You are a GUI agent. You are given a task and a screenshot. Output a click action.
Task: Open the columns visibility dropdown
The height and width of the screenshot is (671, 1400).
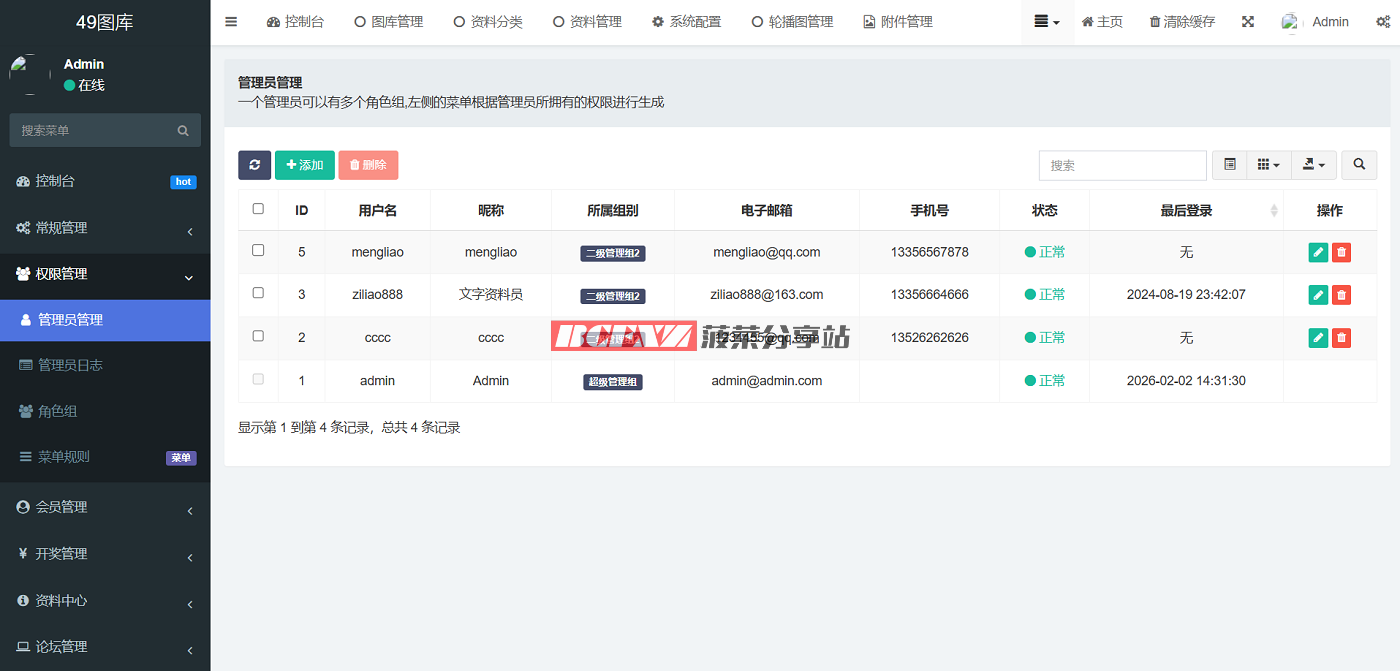point(1268,165)
